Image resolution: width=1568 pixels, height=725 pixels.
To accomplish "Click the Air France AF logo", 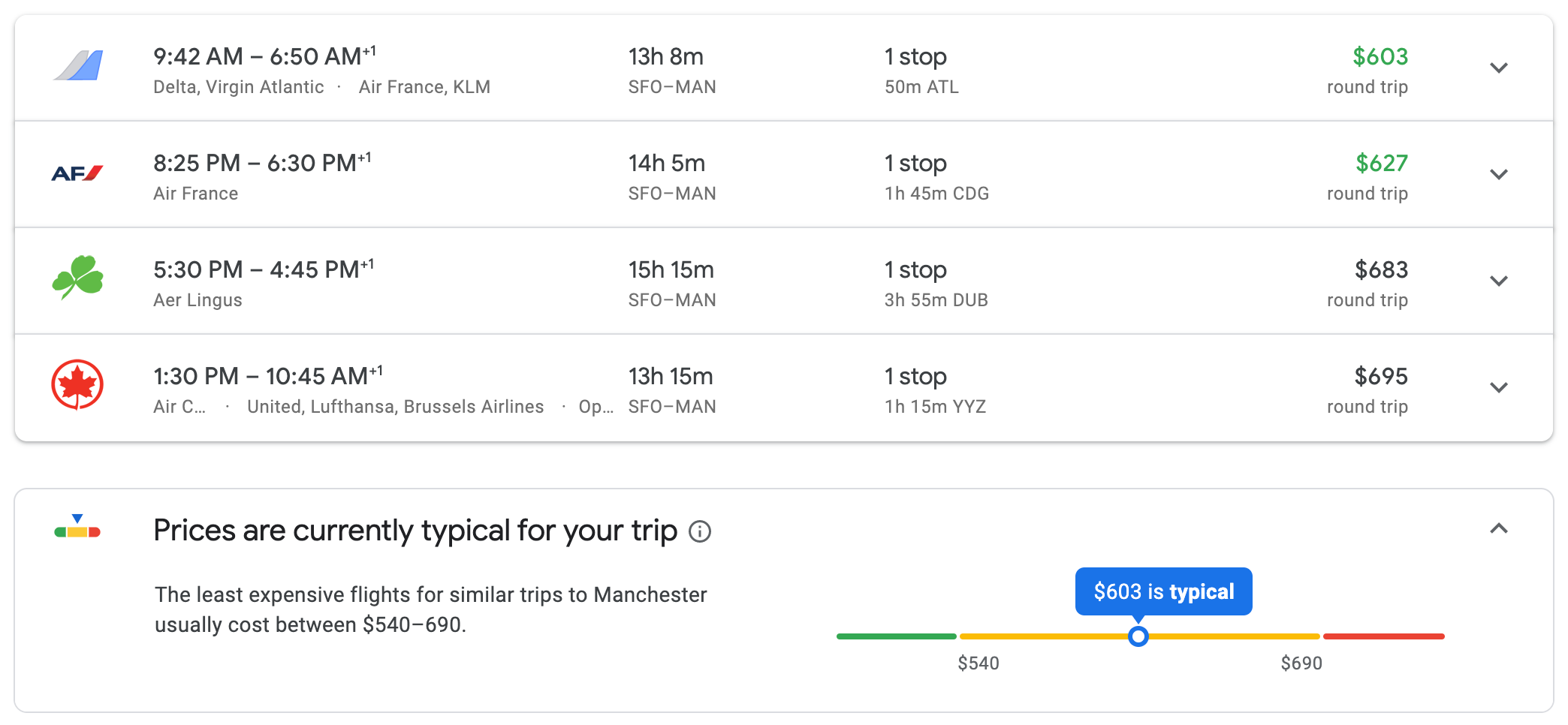I will pyautogui.click(x=77, y=173).
